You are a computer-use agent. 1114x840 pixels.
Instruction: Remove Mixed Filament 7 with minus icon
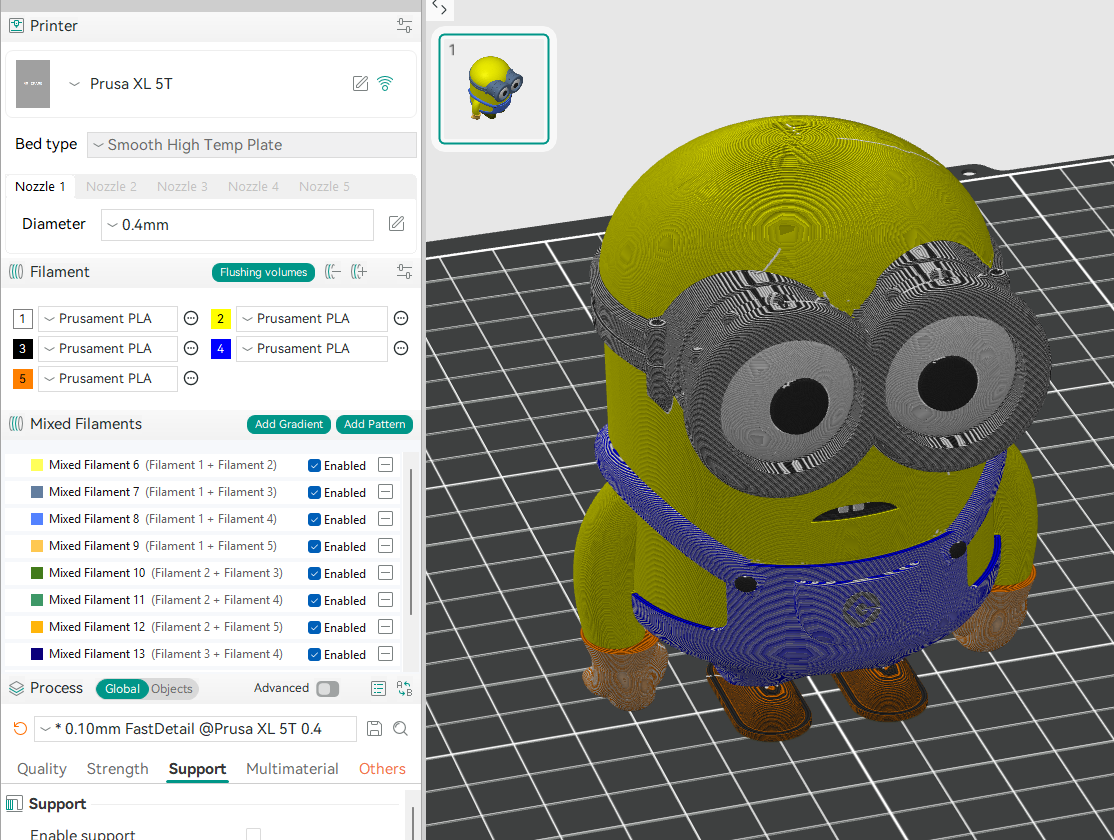point(386,492)
